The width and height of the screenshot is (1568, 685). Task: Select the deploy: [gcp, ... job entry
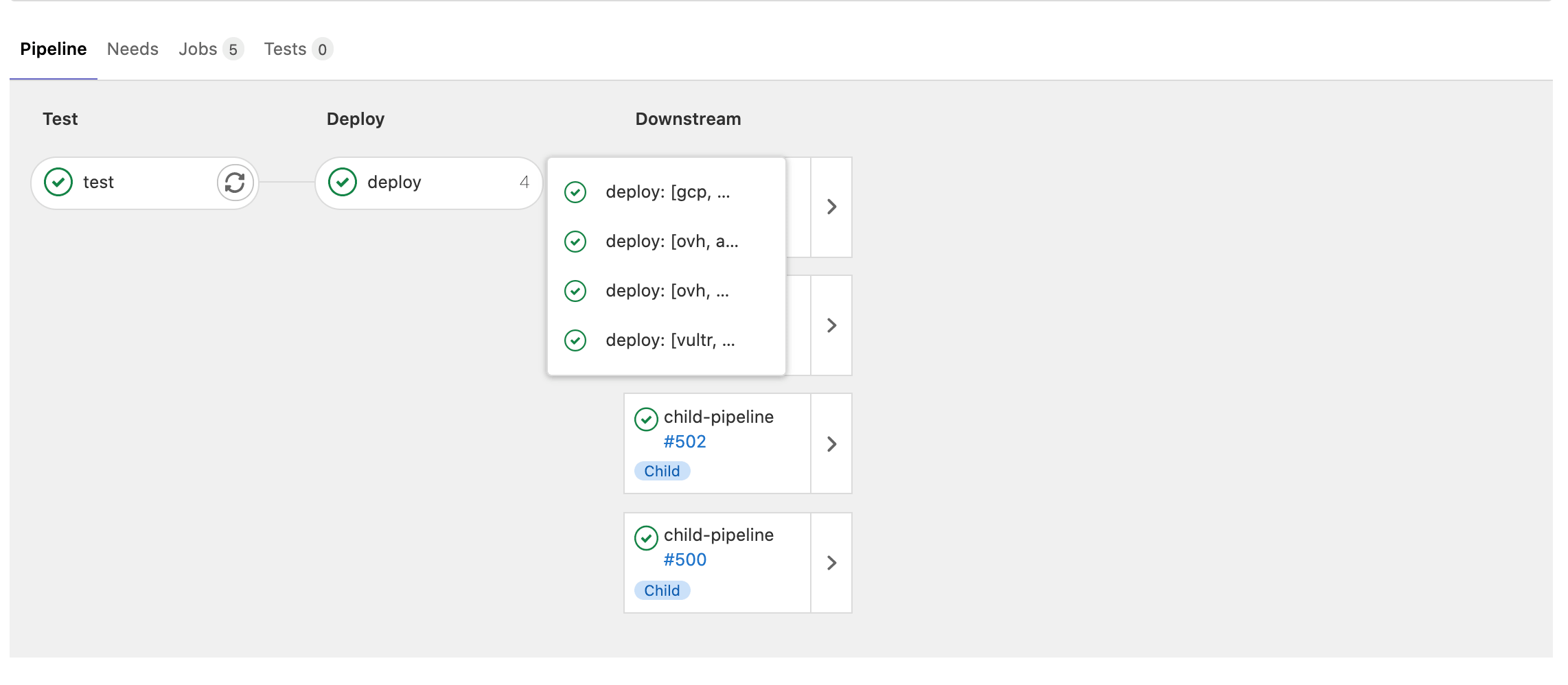(667, 192)
